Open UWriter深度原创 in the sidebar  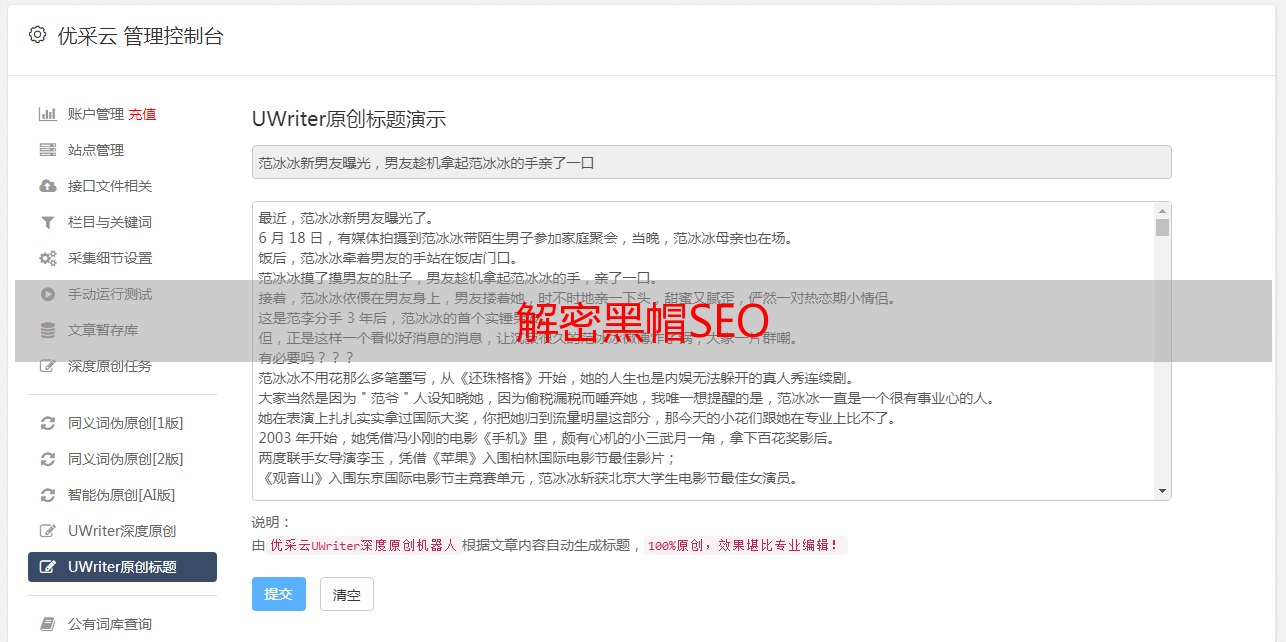[x=122, y=531]
